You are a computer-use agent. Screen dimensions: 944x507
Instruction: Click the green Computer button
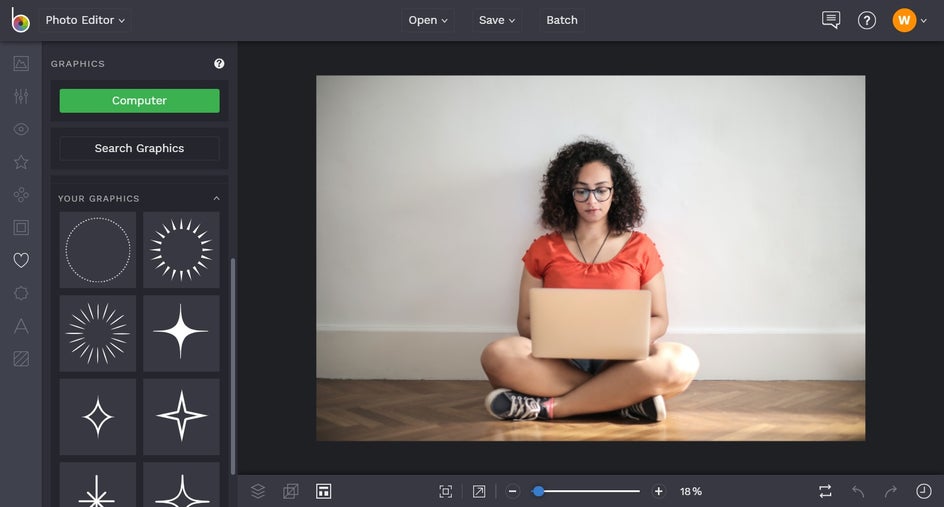click(x=140, y=101)
